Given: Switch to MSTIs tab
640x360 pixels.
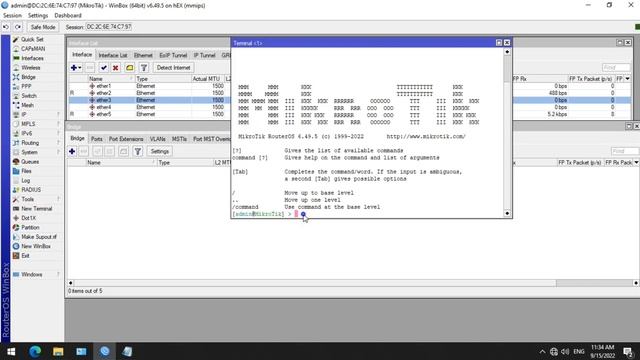Looking at the screenshot, I should [x=179, y=139].
